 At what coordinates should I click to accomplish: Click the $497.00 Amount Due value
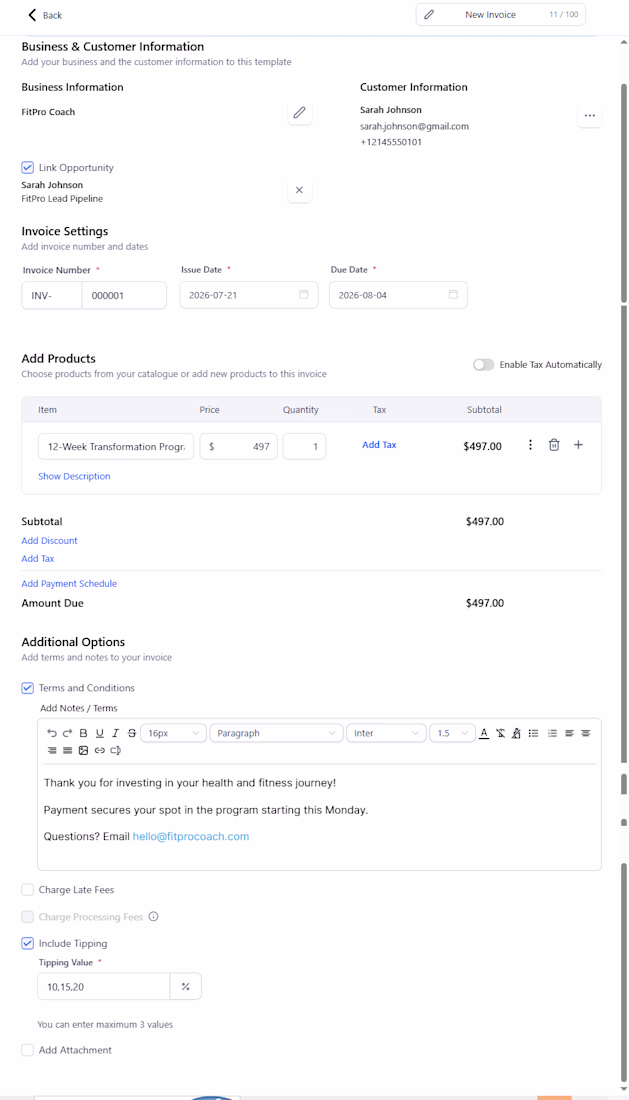click(x=485, y=603)
